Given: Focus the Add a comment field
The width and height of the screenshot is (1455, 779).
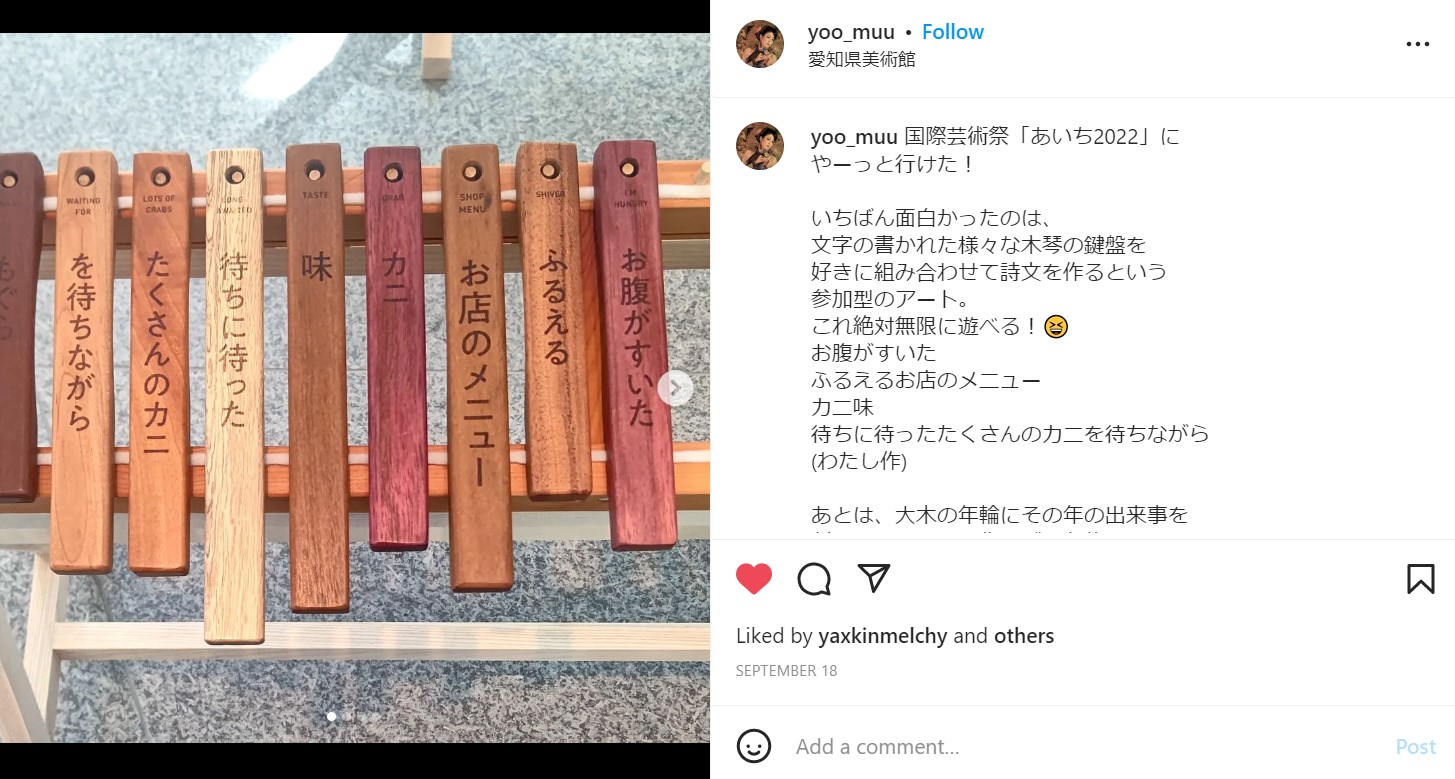Looking at the screenshot, I should [x=1085, y=747].
